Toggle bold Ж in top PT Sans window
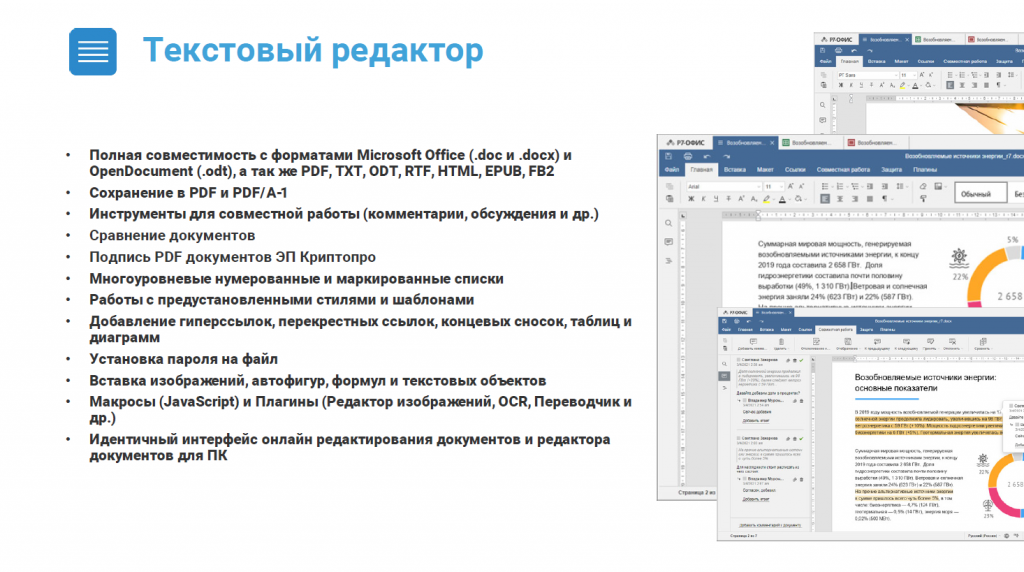This screenshot has height=572, width=1024. [x=840, y=85]
